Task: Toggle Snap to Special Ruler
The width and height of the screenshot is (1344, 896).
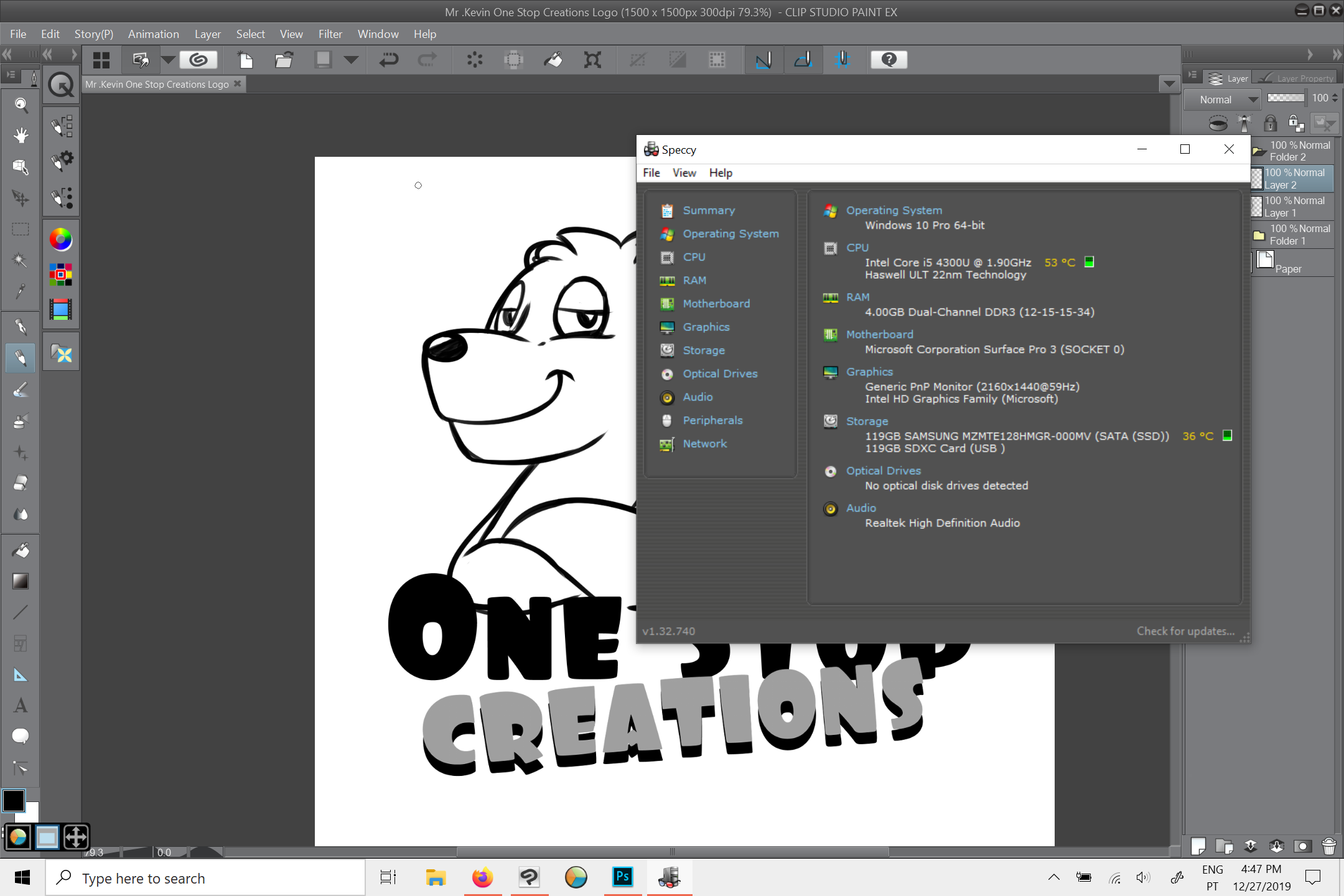Action: (803, 60)
